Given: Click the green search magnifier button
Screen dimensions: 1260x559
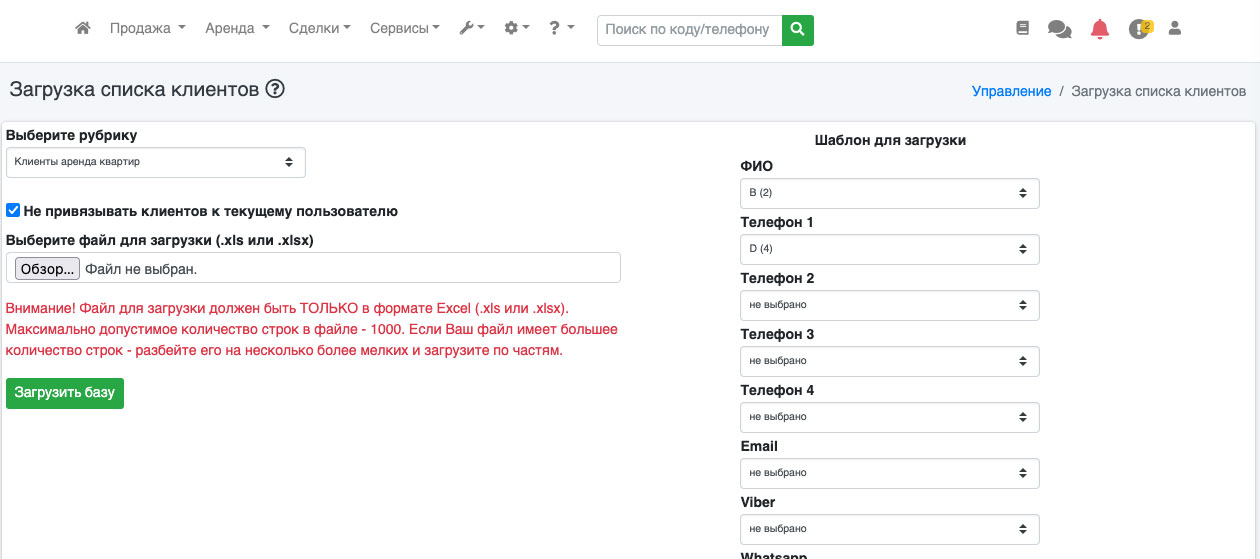Looking at the screenshot, I should click(x=797, y=30).
